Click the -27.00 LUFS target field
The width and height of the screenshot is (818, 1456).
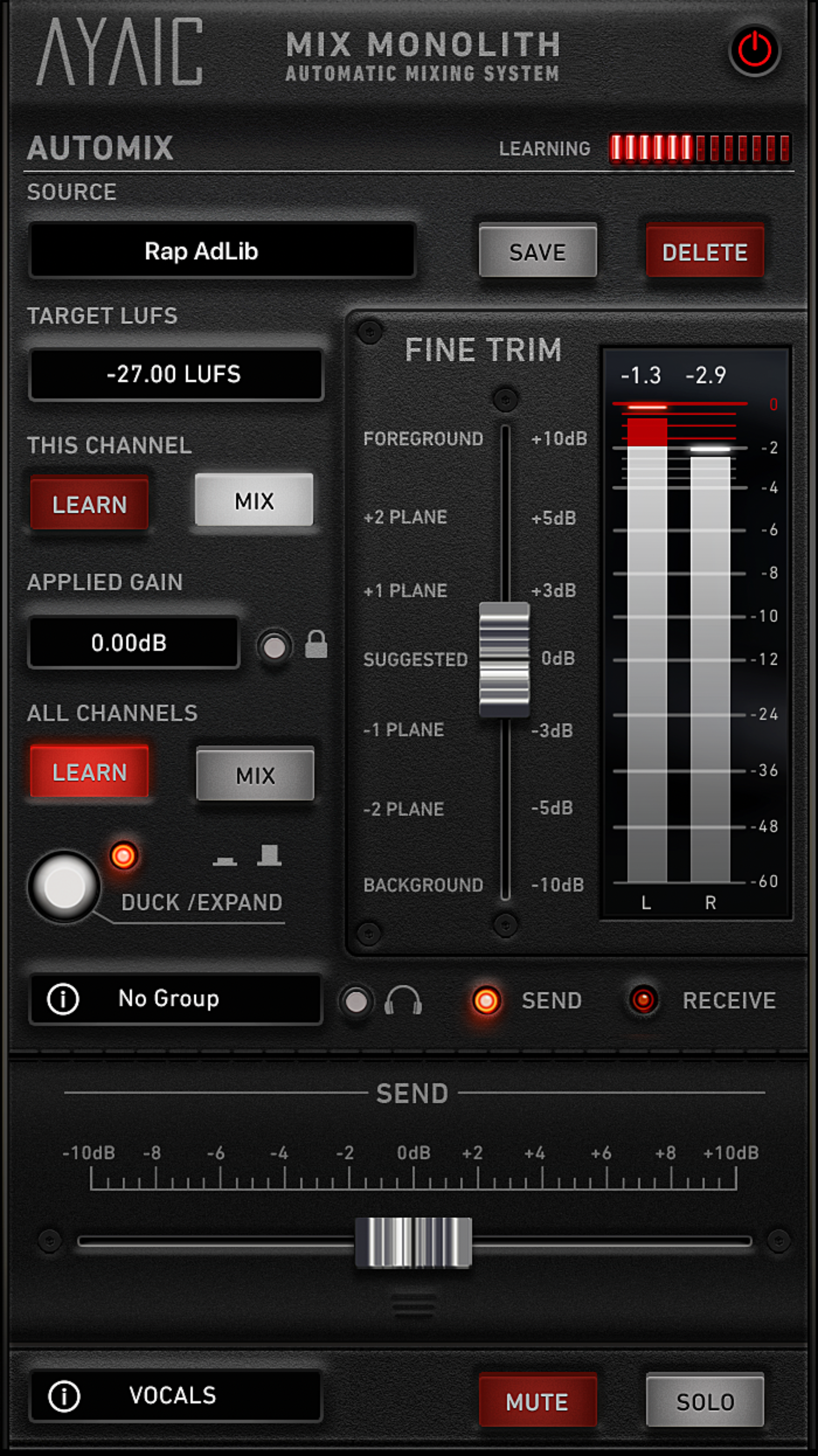point(176,374)
